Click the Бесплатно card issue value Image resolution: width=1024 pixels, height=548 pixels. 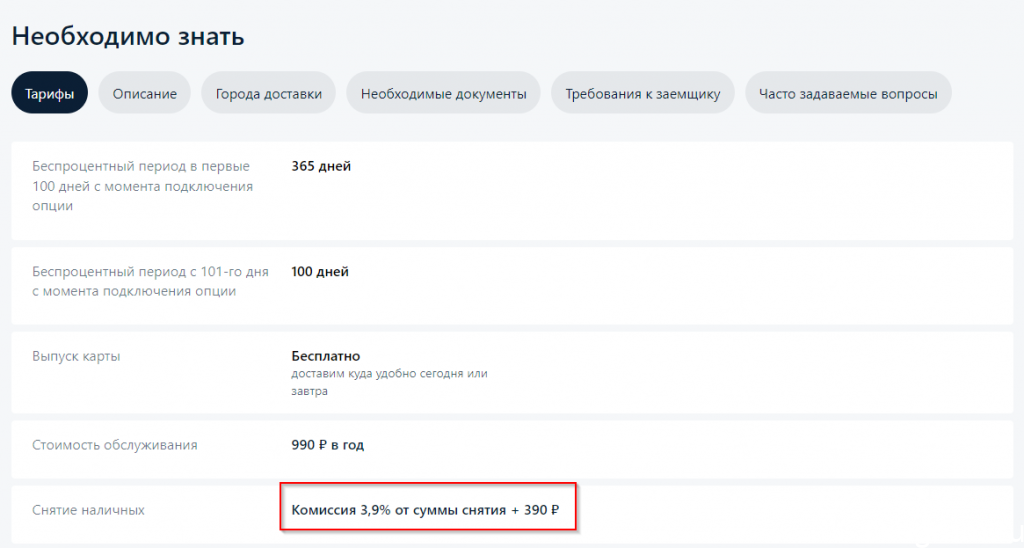(x=326, y=356)
